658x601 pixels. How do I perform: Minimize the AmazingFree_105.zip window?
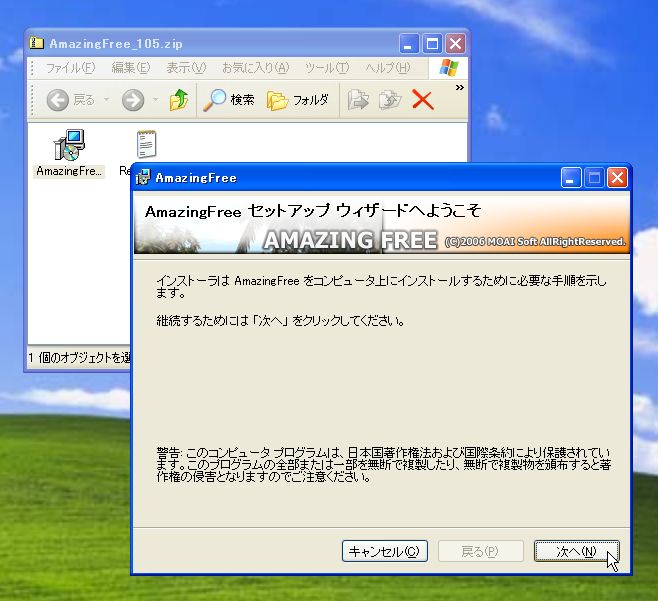tap(409, 43)
